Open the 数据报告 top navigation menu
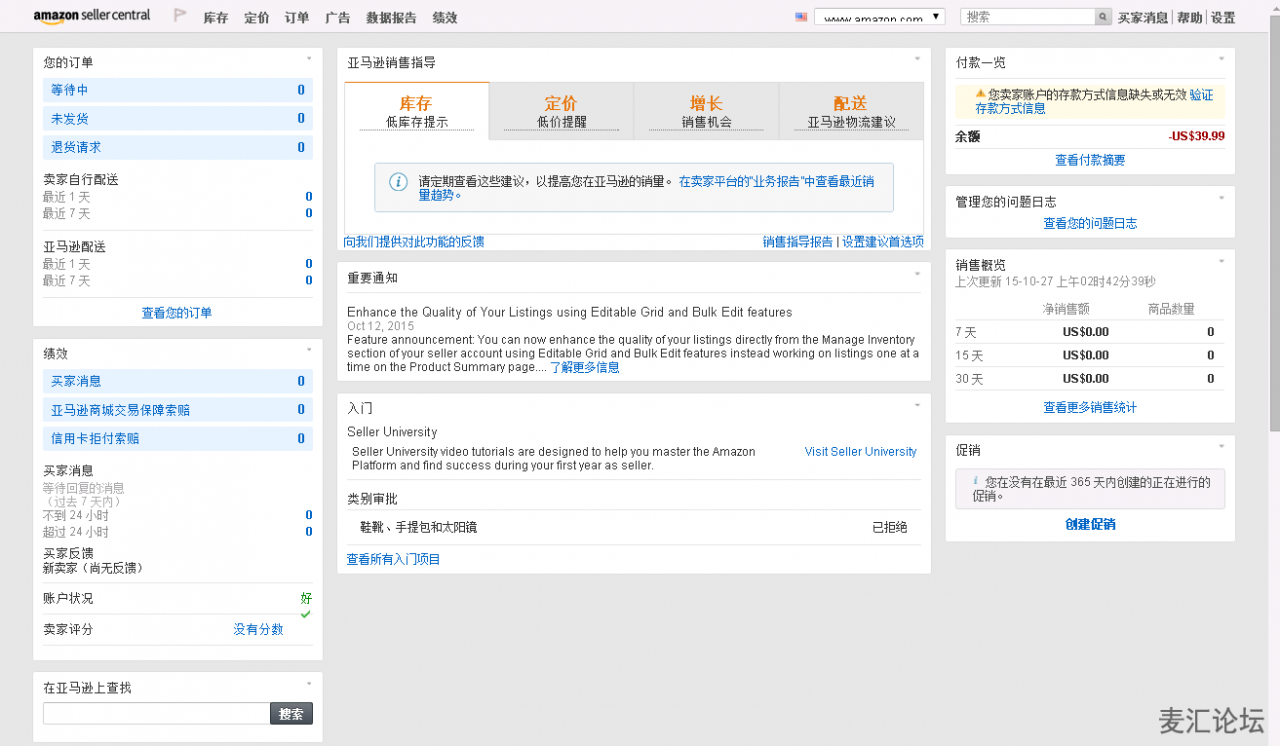The width and height of the screenshot is (1280, 746). tap(392, 18)
